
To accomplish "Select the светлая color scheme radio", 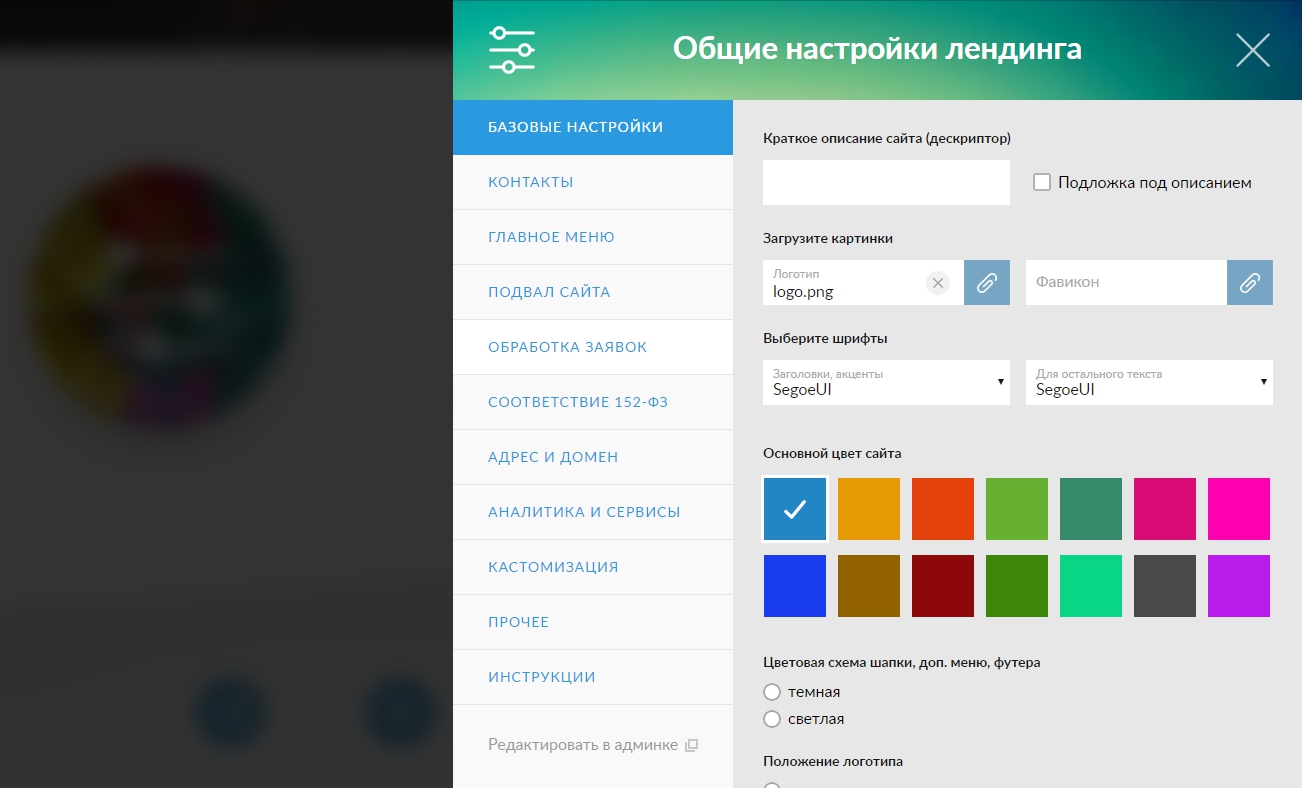I will (771, 719).
